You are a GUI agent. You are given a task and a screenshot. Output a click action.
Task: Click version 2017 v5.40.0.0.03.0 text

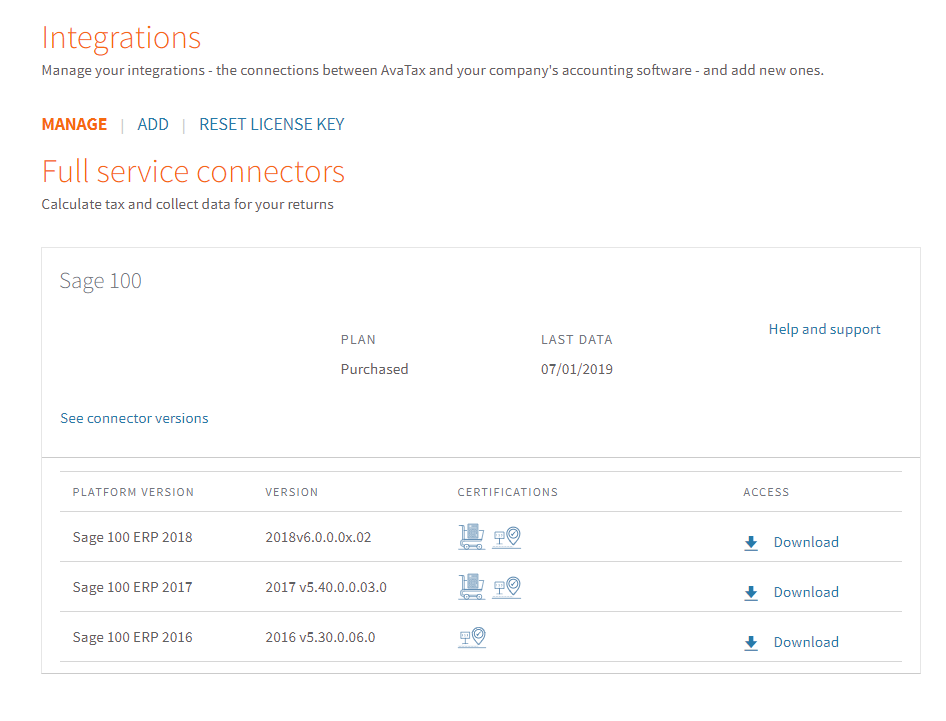[x=326, y=587]
